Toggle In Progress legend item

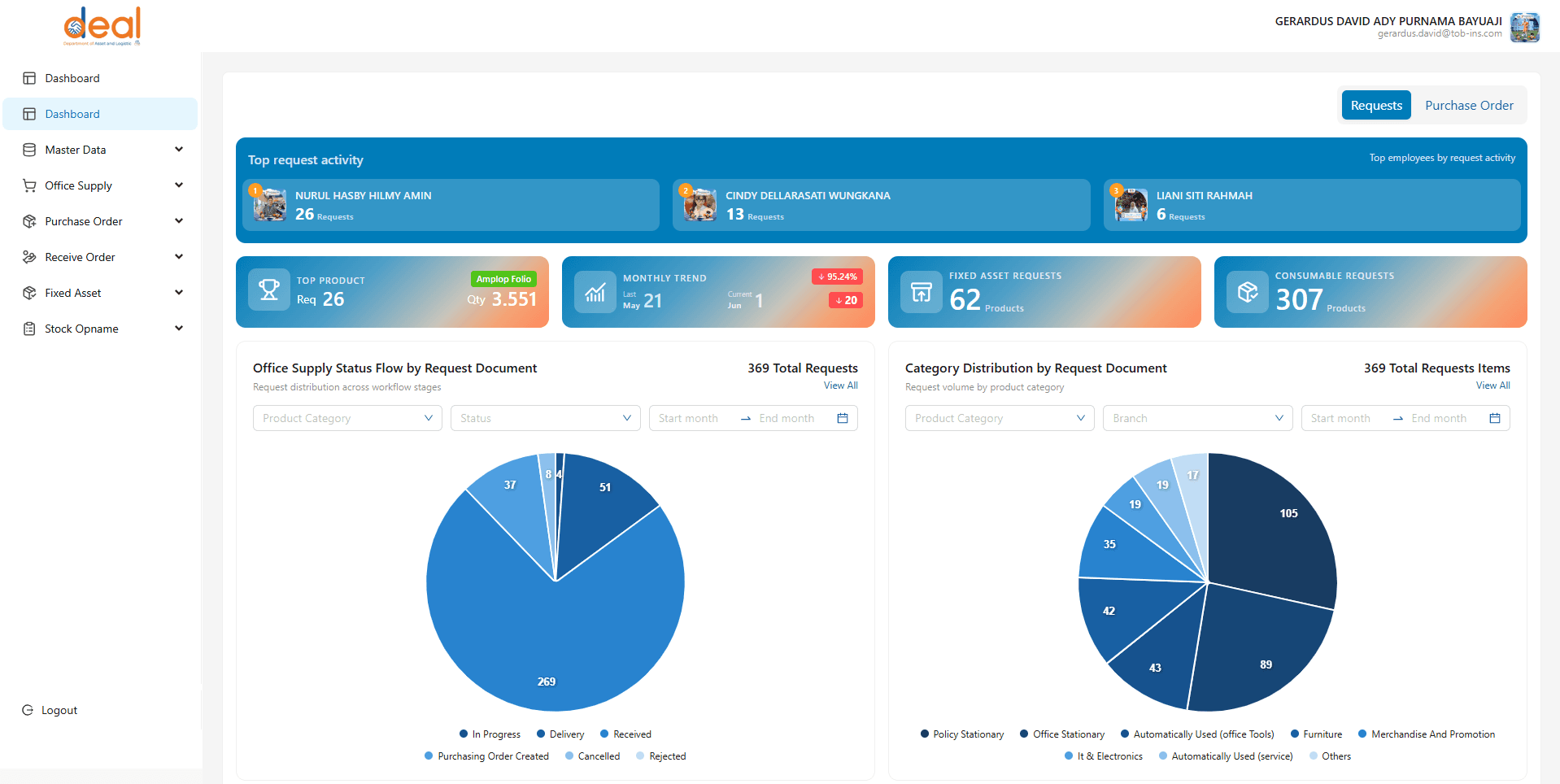pyautogui.click(x=490, y=734)
